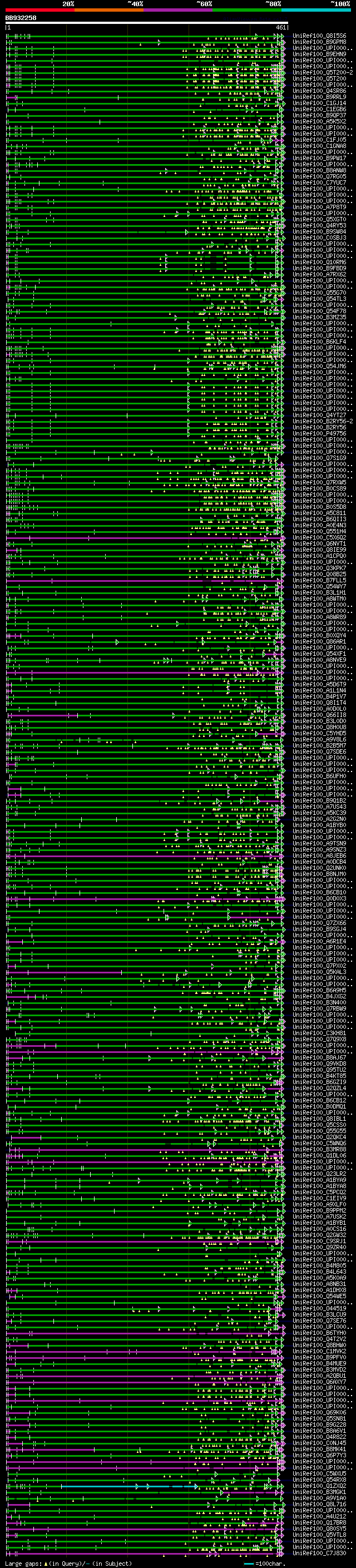Click the green ~80% identity color bar
Viewport: 356px width, 1568px height.
click(x=247, y=11)
